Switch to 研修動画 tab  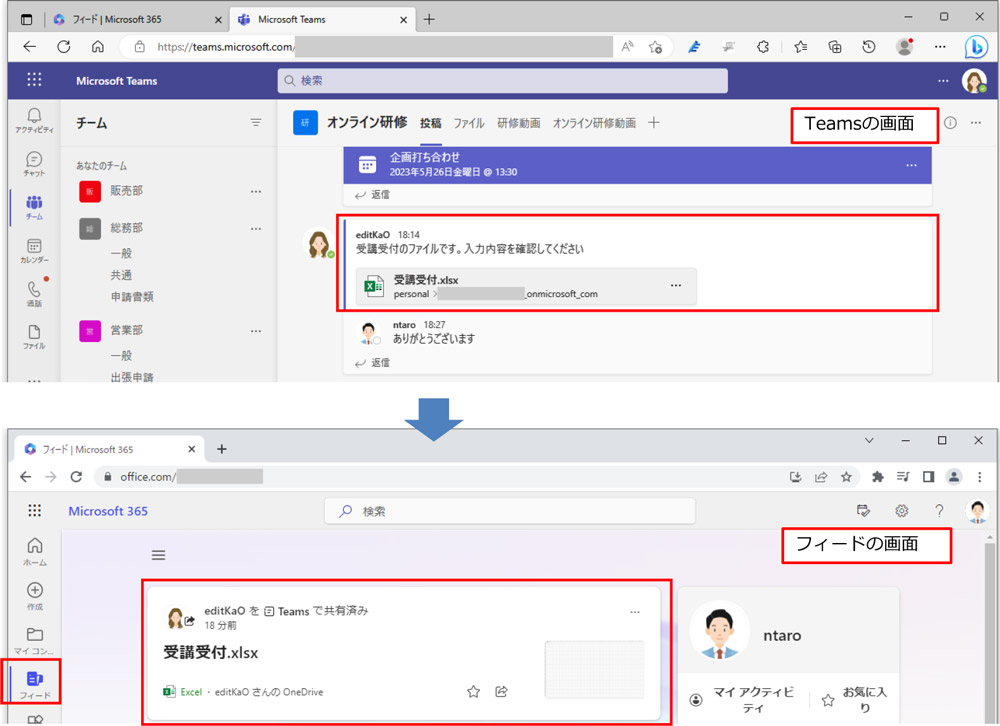coord(518,123)
